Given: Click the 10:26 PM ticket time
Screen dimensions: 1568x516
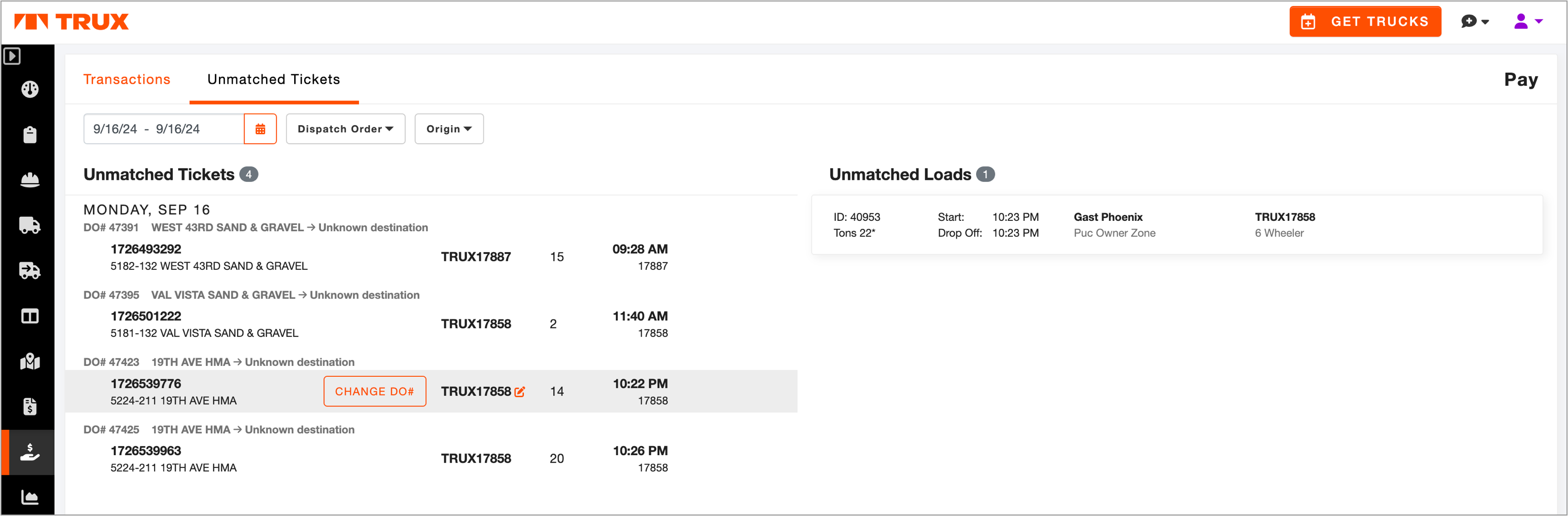Looking at the screenshot, I should tap(640, 451).
